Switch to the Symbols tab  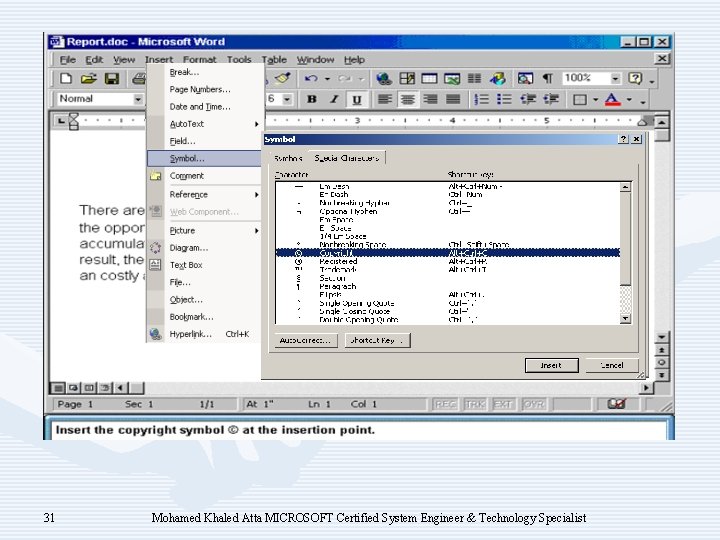[x=288, y=158]
